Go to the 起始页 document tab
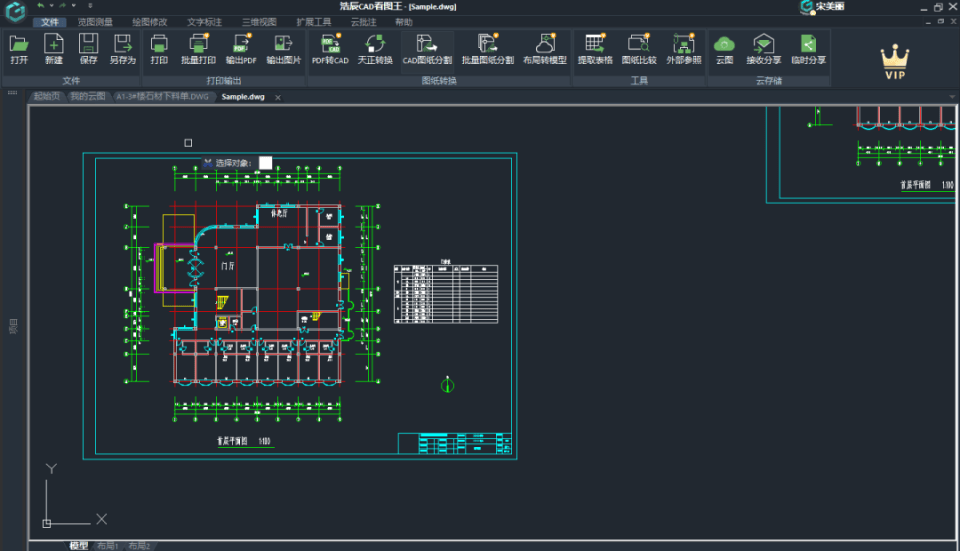Screen dimensions: 960x551 (47, 97)
